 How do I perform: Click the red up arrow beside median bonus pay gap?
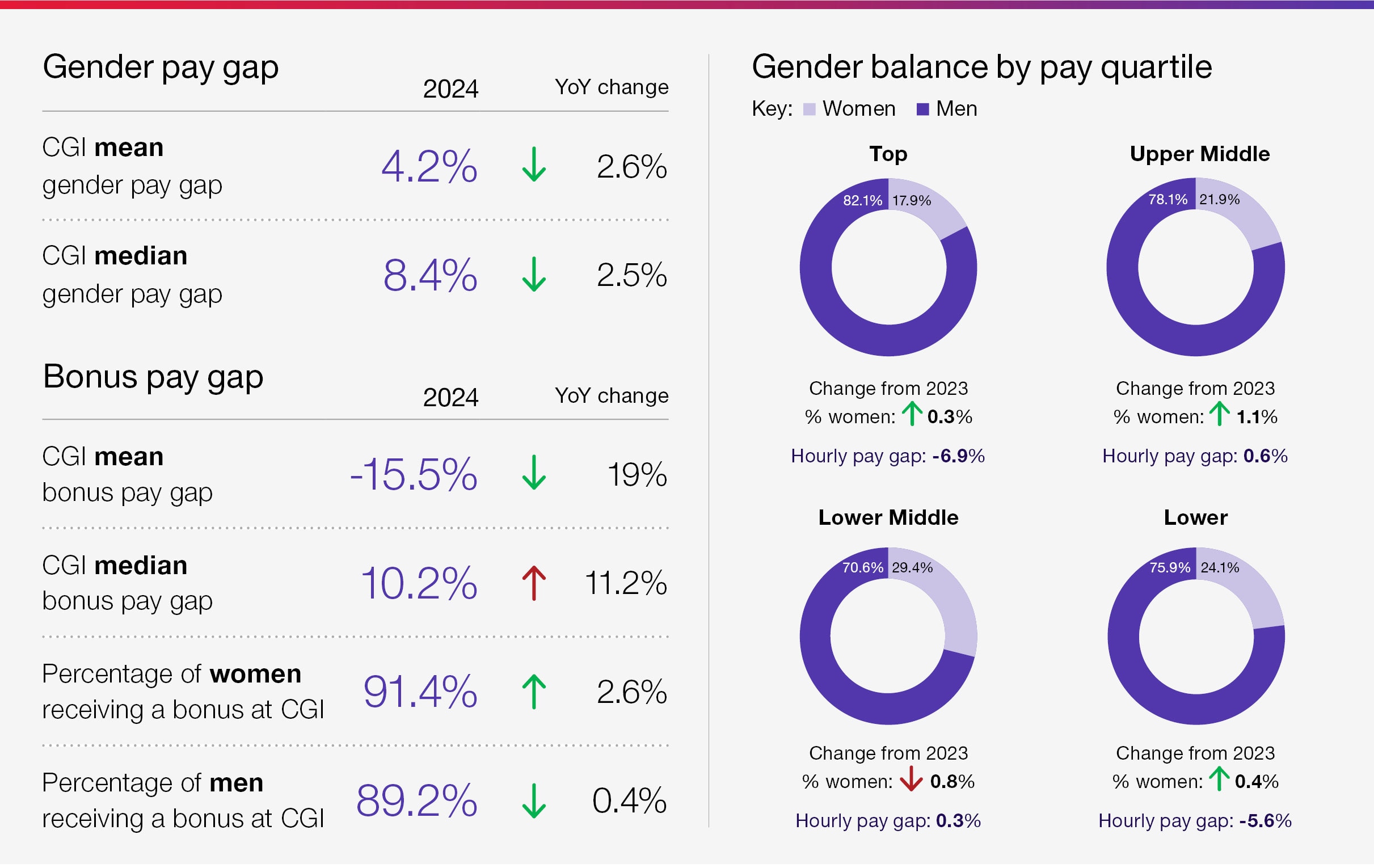(x=533, y=583)
